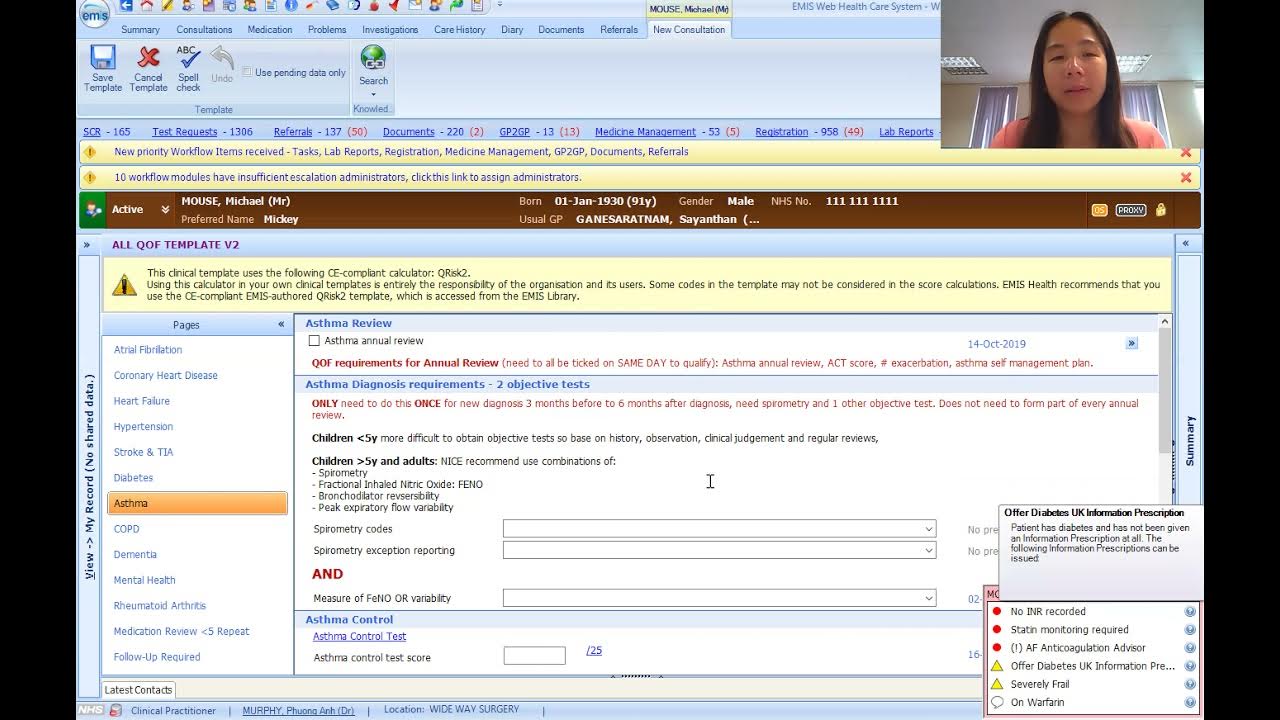Switch to the Summary tab
This screenshot has width=1280, height=720.
click(140, 30)
